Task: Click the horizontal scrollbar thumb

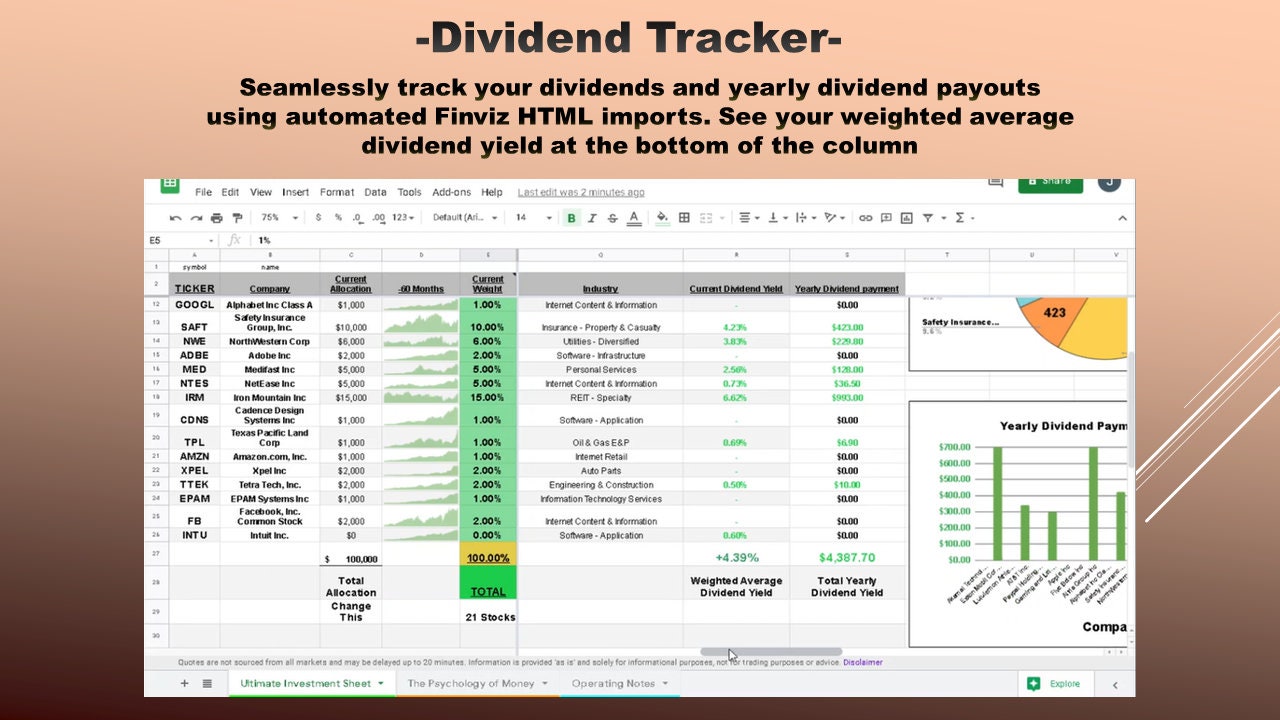Action: (x=771, y=652)
